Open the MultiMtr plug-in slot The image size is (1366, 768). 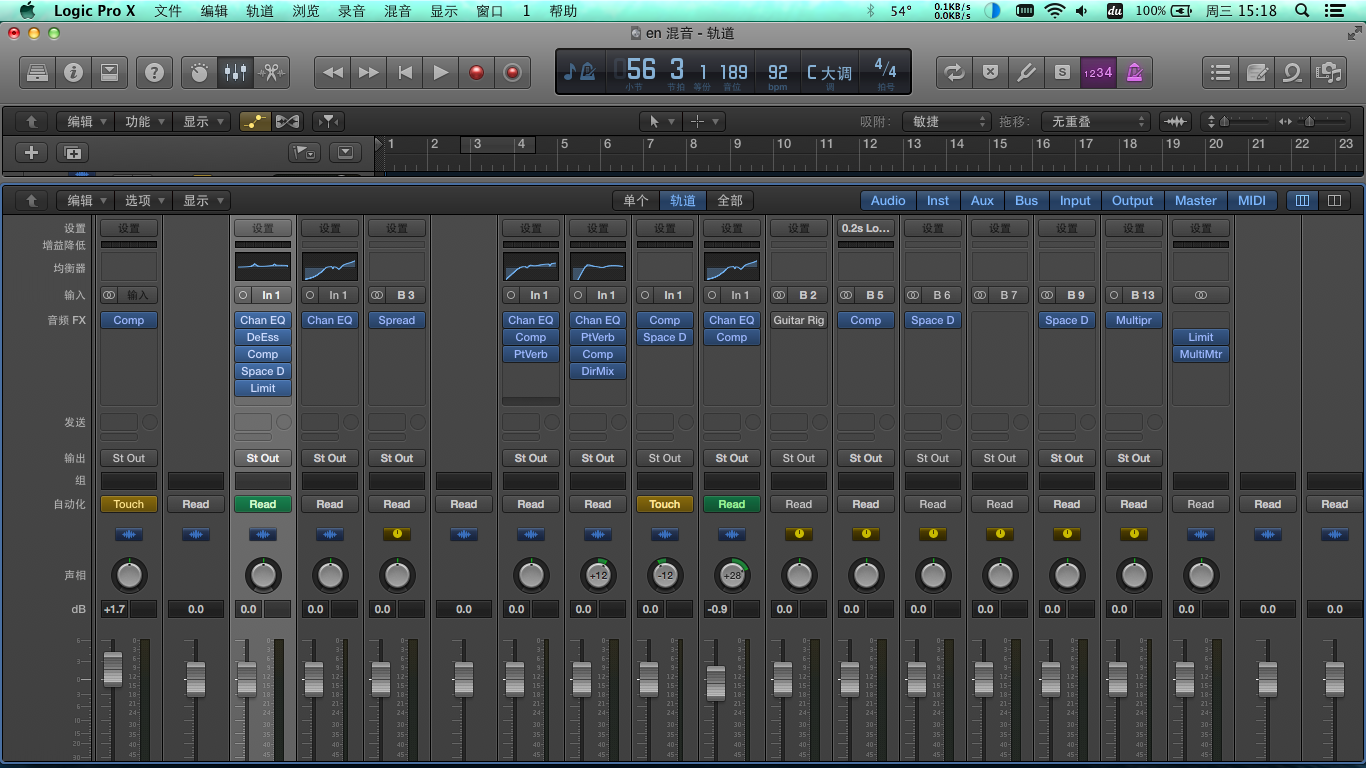click(1201, 354)
